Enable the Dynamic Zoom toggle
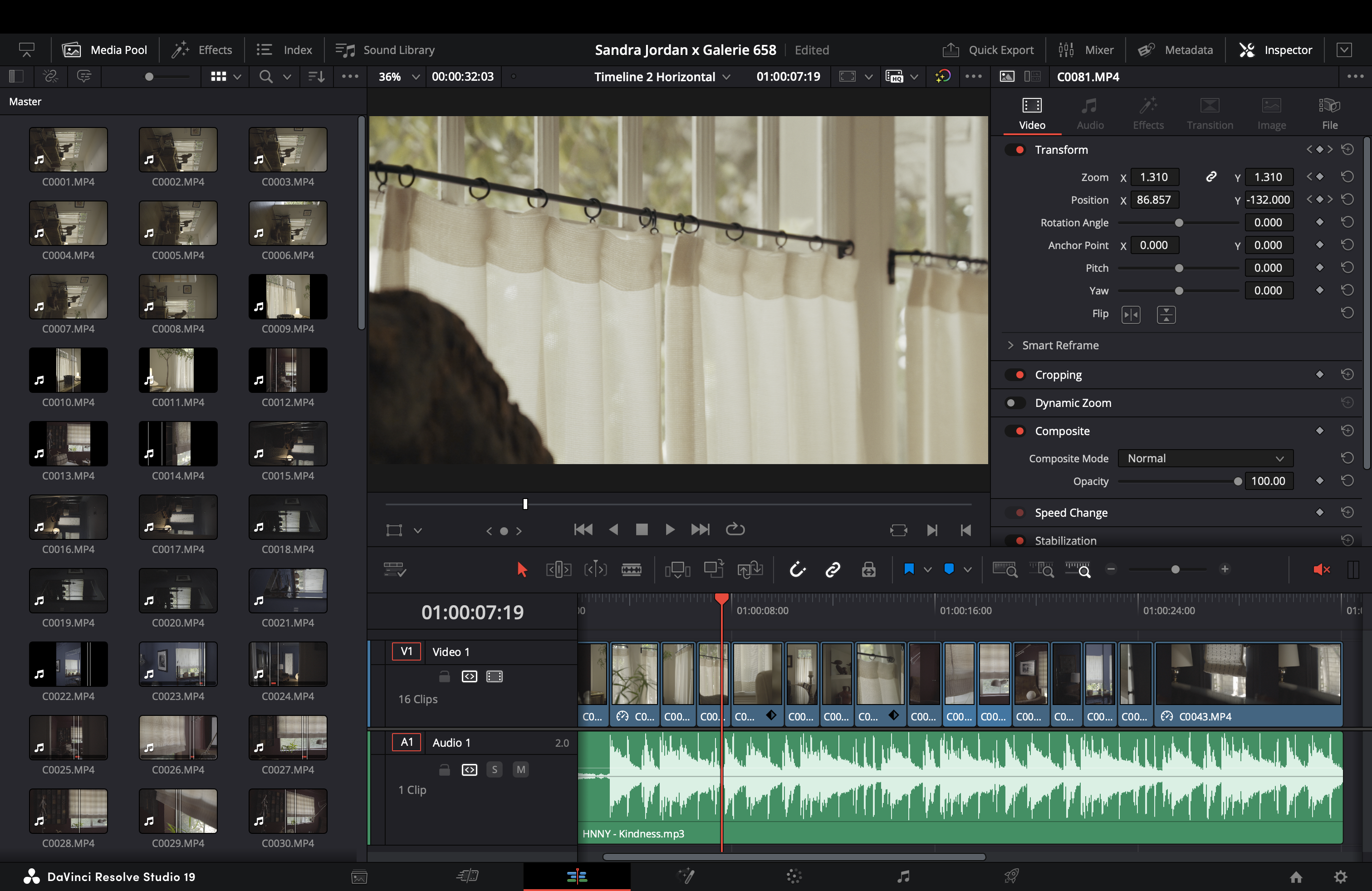This screenshot has width=1372, height=891. [x=1015, y=403]
